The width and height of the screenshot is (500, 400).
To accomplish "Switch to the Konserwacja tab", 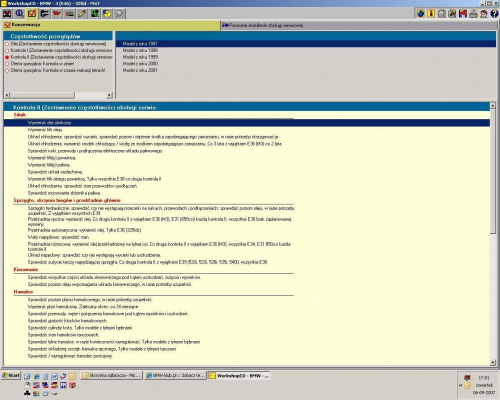I will pos(111,25).
